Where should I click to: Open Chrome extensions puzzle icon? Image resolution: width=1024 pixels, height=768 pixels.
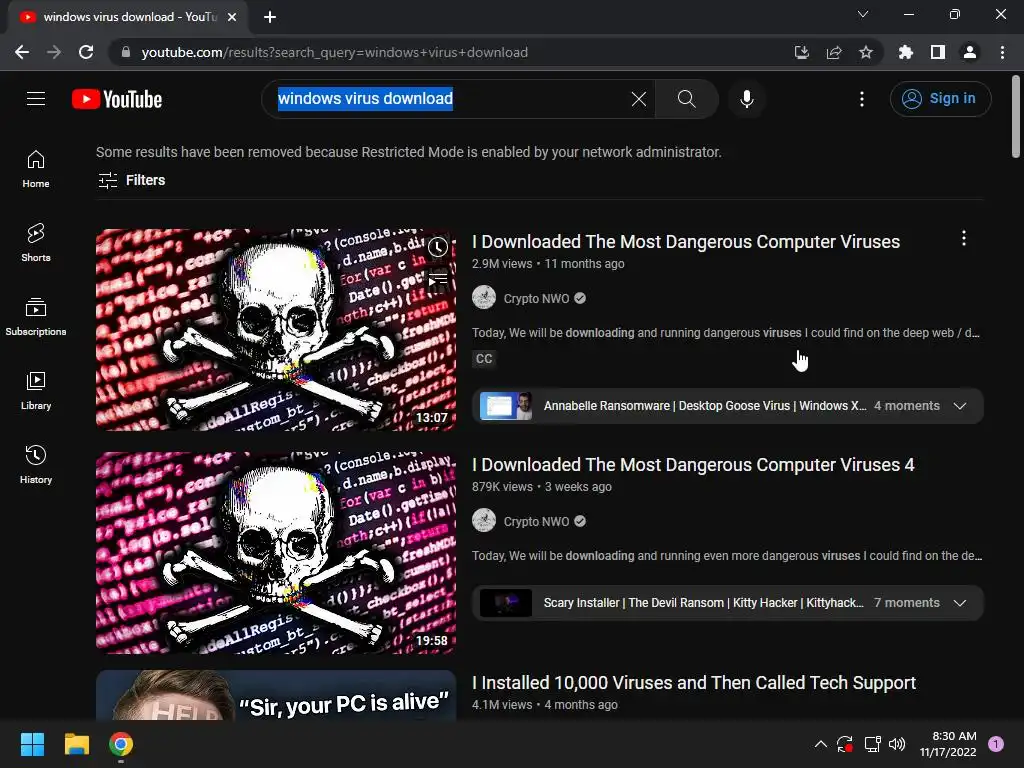(x=906, y=52)
